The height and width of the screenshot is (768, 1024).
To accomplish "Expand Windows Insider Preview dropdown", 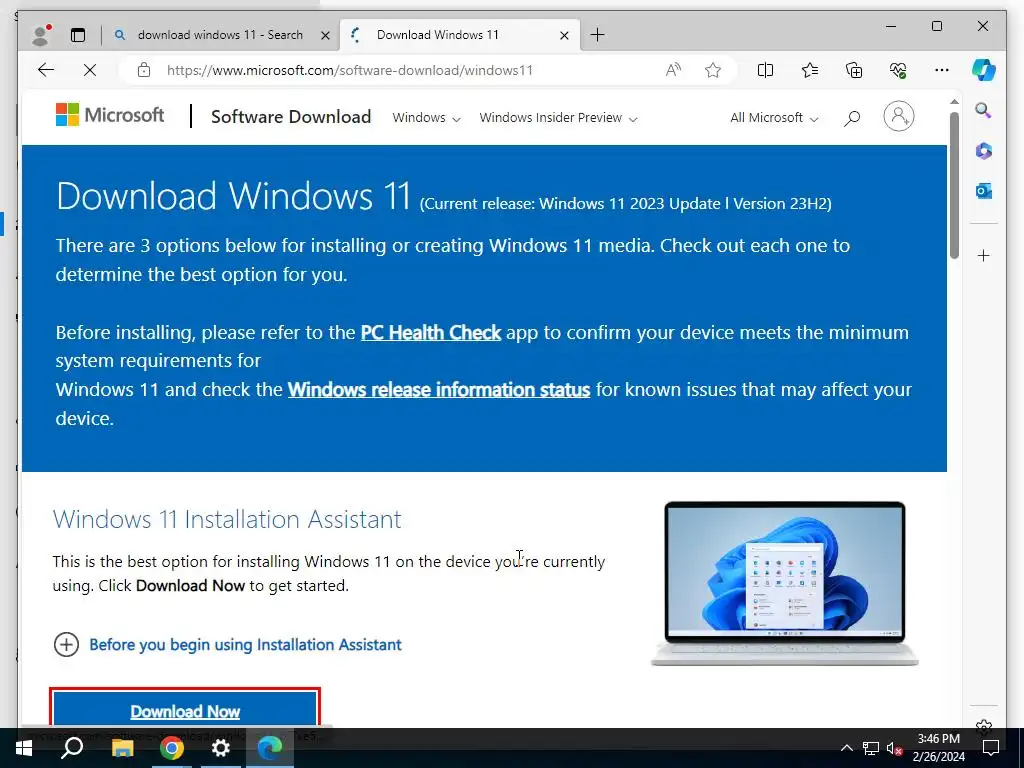I will [558, 118].
